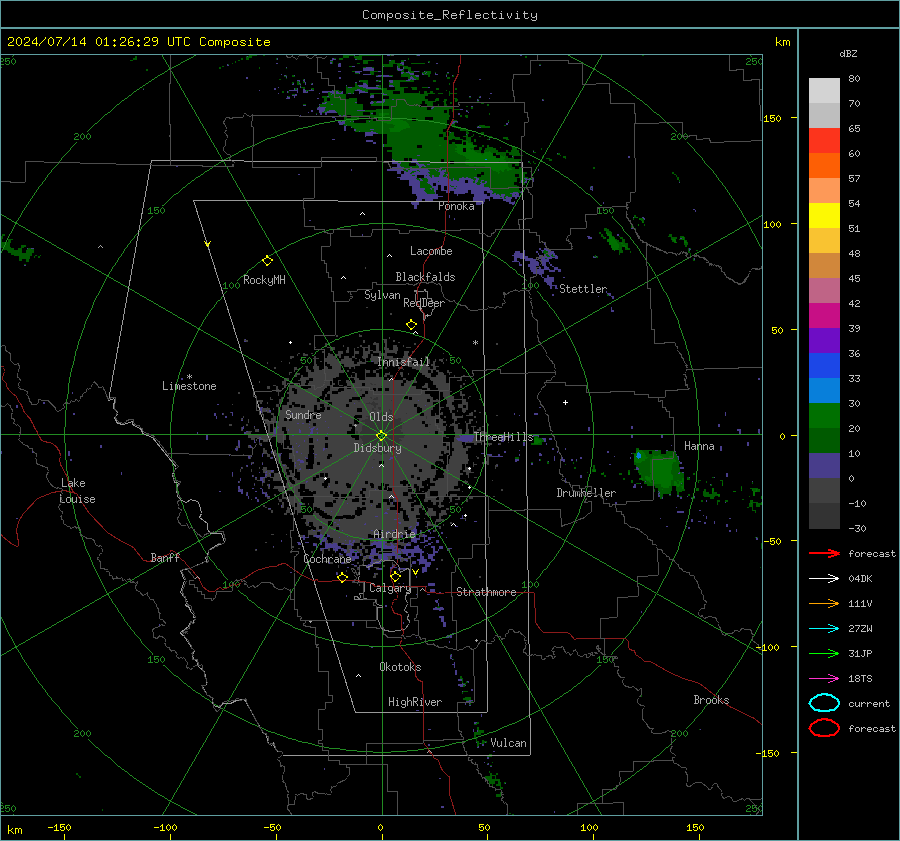The image size is (900, 841).
Task: Click the ThreeHills city label
Action: pyautogui.click(x=503, y=437)
